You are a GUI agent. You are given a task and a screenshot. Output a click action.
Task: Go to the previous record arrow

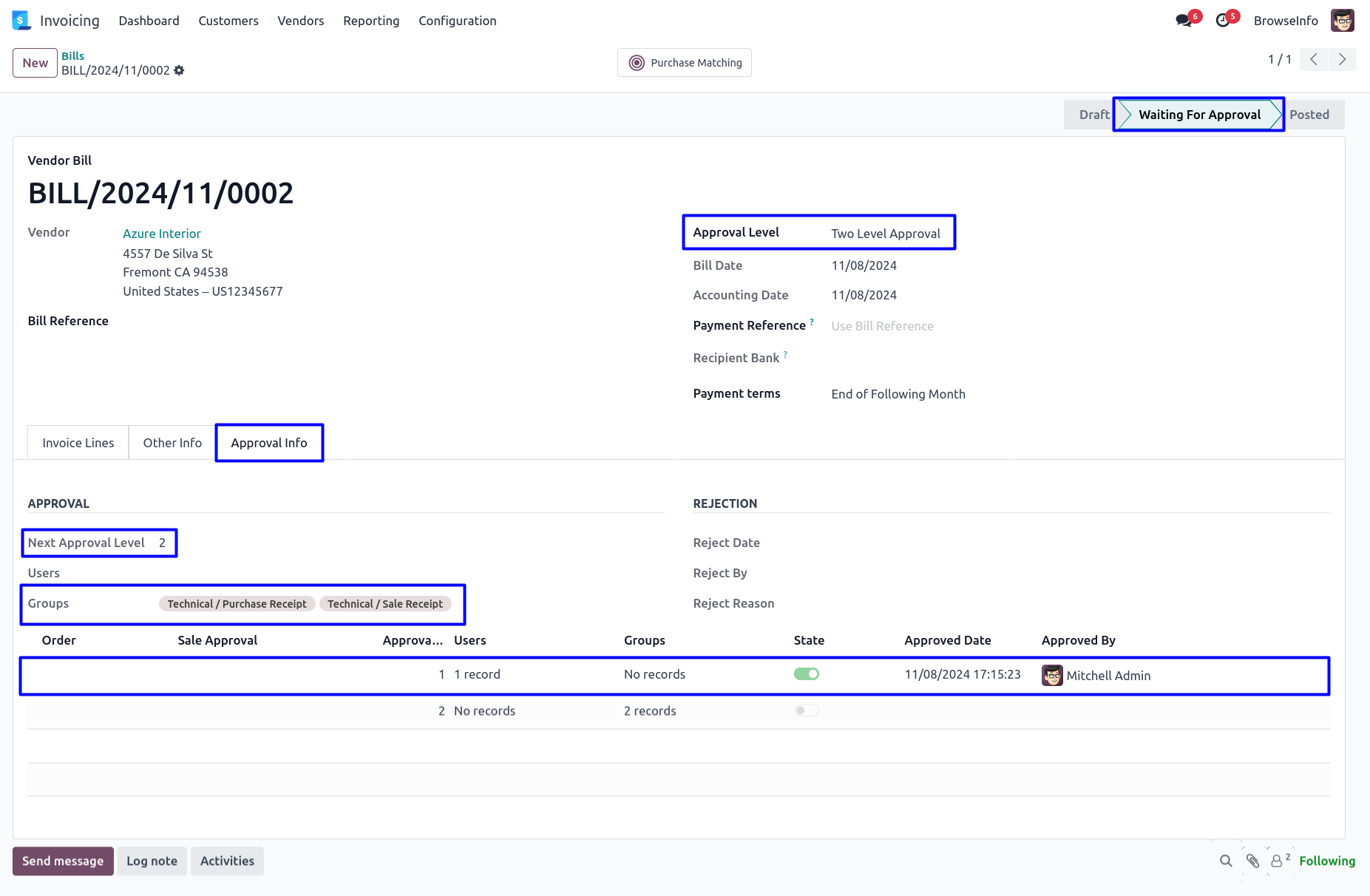click(1314, 59)
